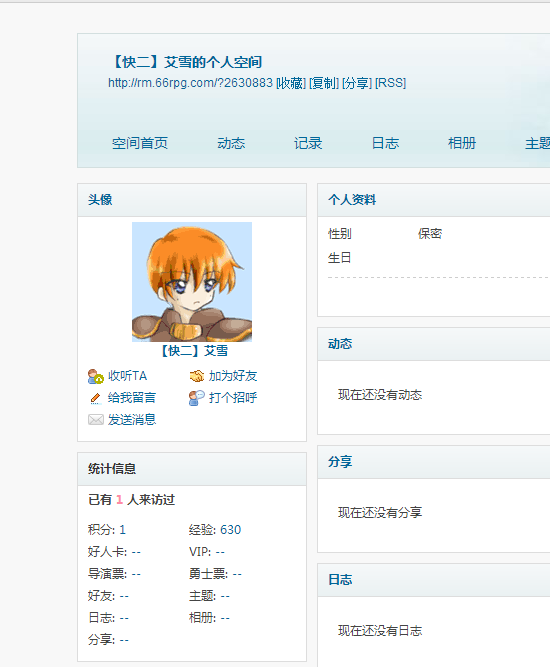
Task: Click the 分享: -- stat entry
Action: click(108, 640)
